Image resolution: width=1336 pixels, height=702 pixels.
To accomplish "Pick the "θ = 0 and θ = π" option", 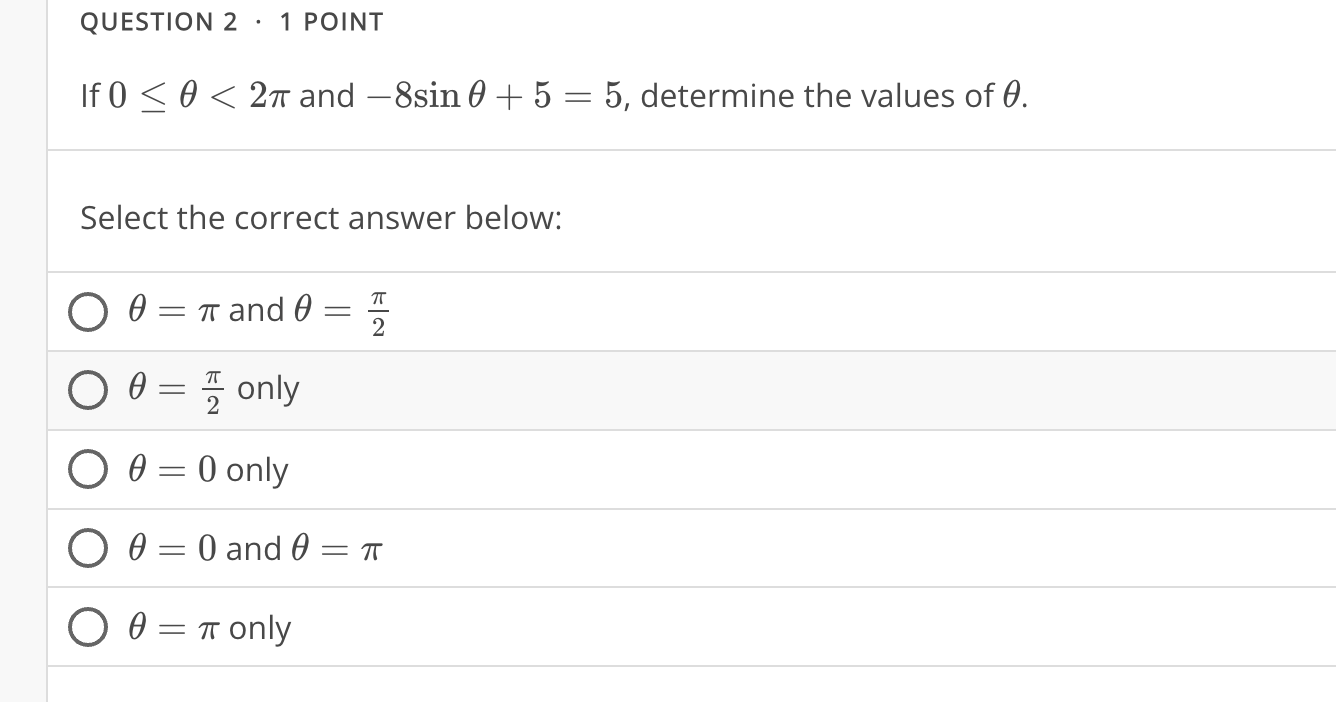I will point(88,548).
